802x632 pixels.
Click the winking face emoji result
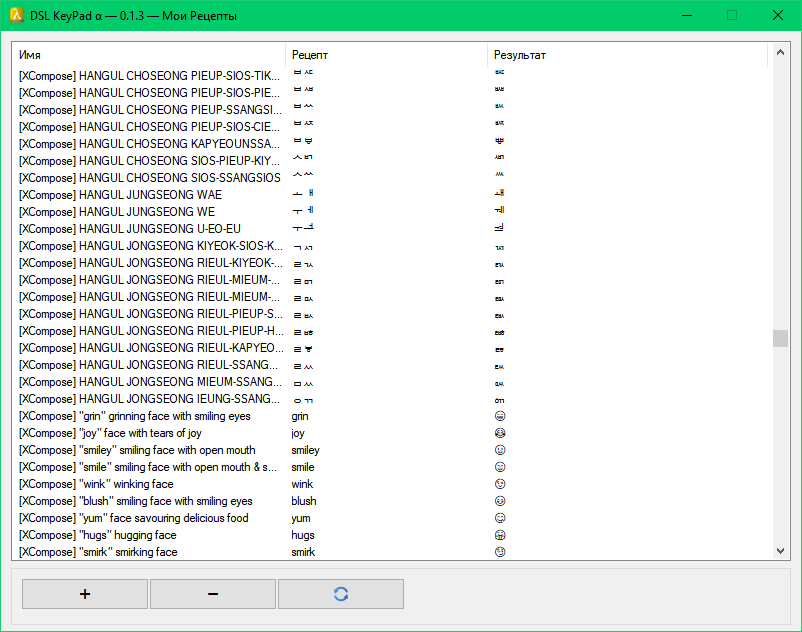coord(500,484)
